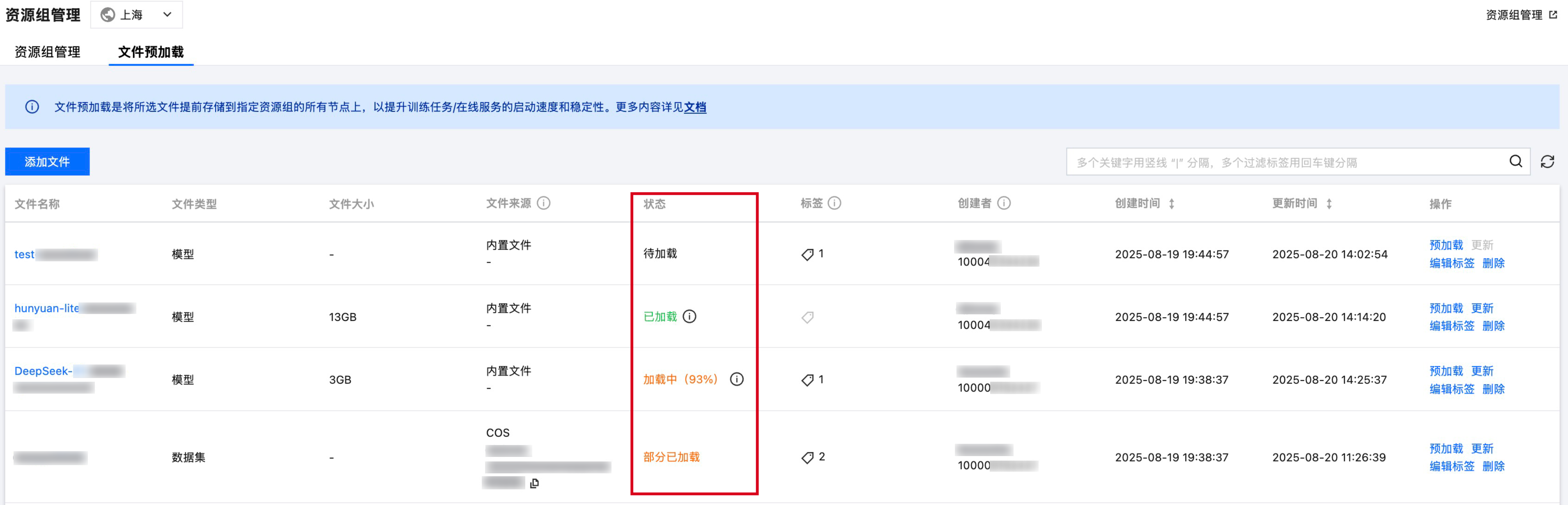
Task: Click info icon next to 标签 header
Action: pyautogui.click(x=835, y=203)
